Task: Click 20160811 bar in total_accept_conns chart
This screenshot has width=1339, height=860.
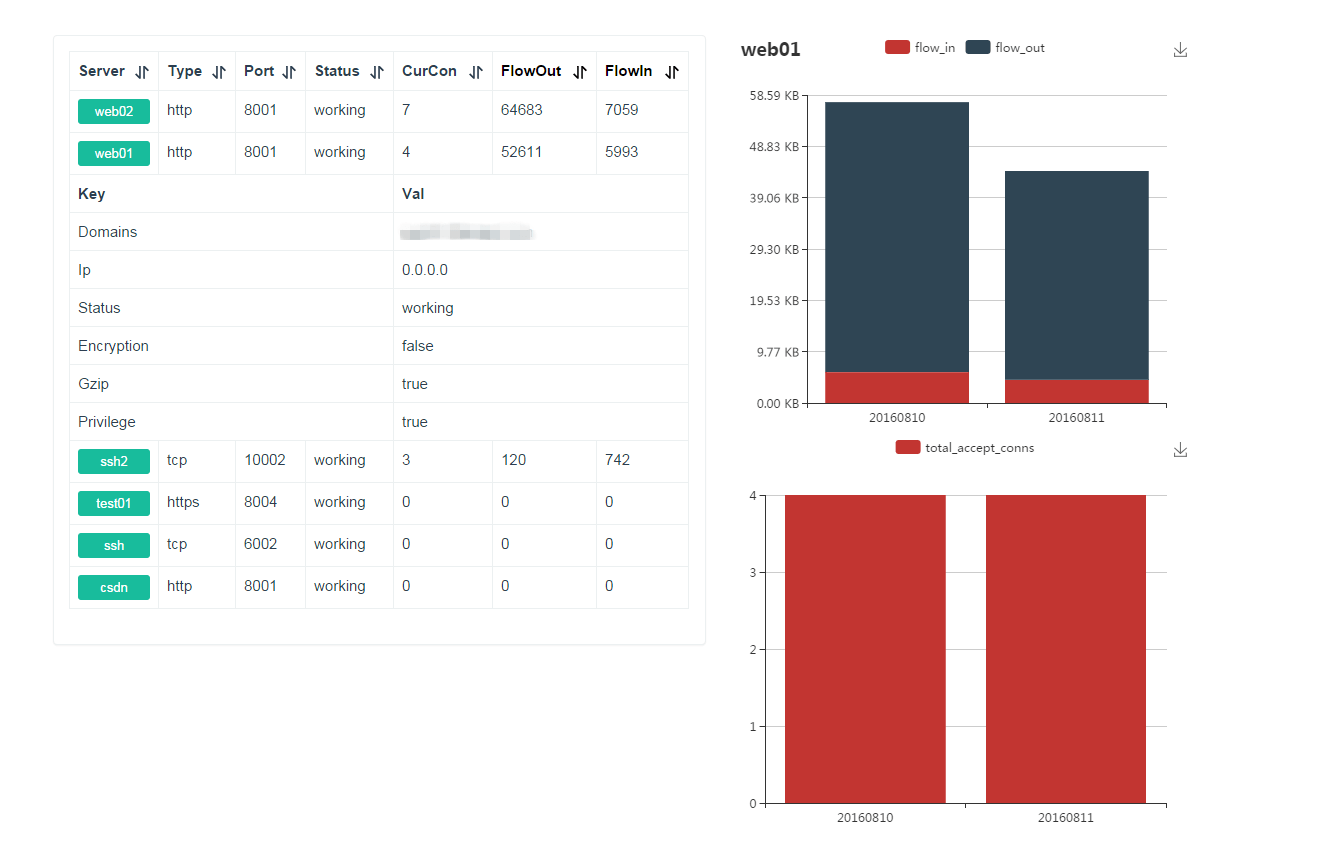Action: tap(1065, 648)
